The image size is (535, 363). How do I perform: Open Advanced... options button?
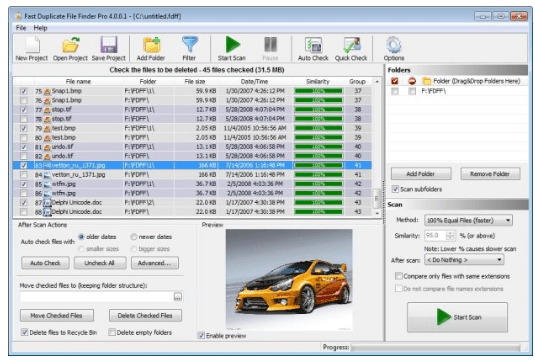(155, 263)
